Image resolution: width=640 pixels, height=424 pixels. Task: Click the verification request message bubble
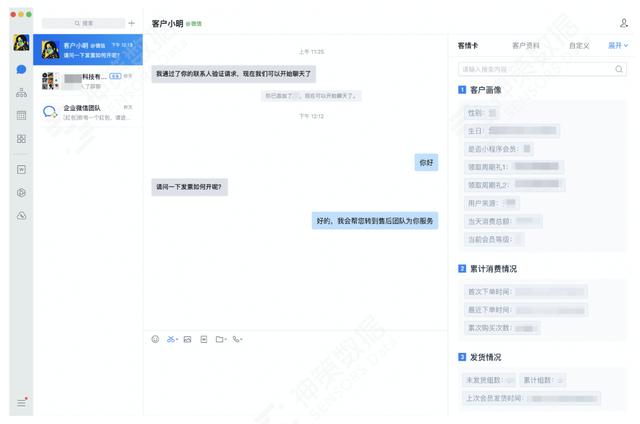click(233, 74)
